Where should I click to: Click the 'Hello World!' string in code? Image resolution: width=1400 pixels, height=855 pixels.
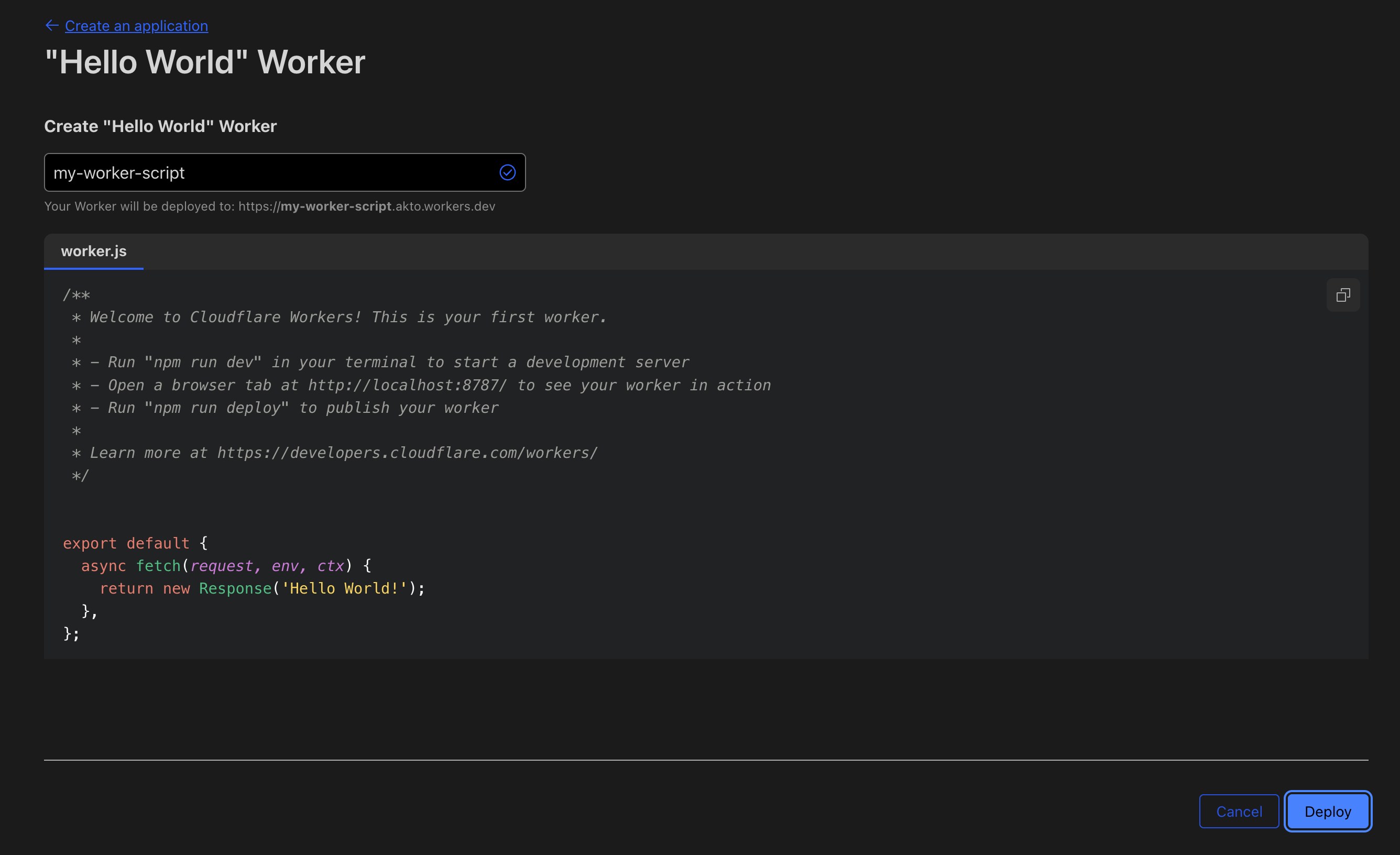[x=344, y=588]
